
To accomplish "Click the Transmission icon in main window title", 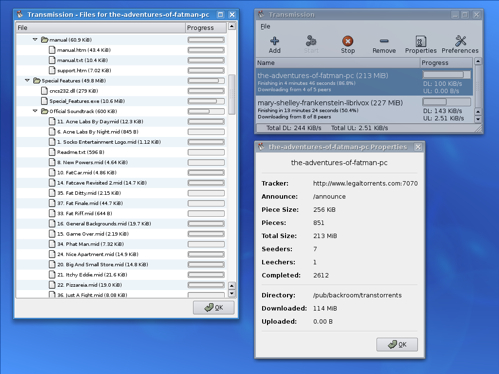I will 261,14.
